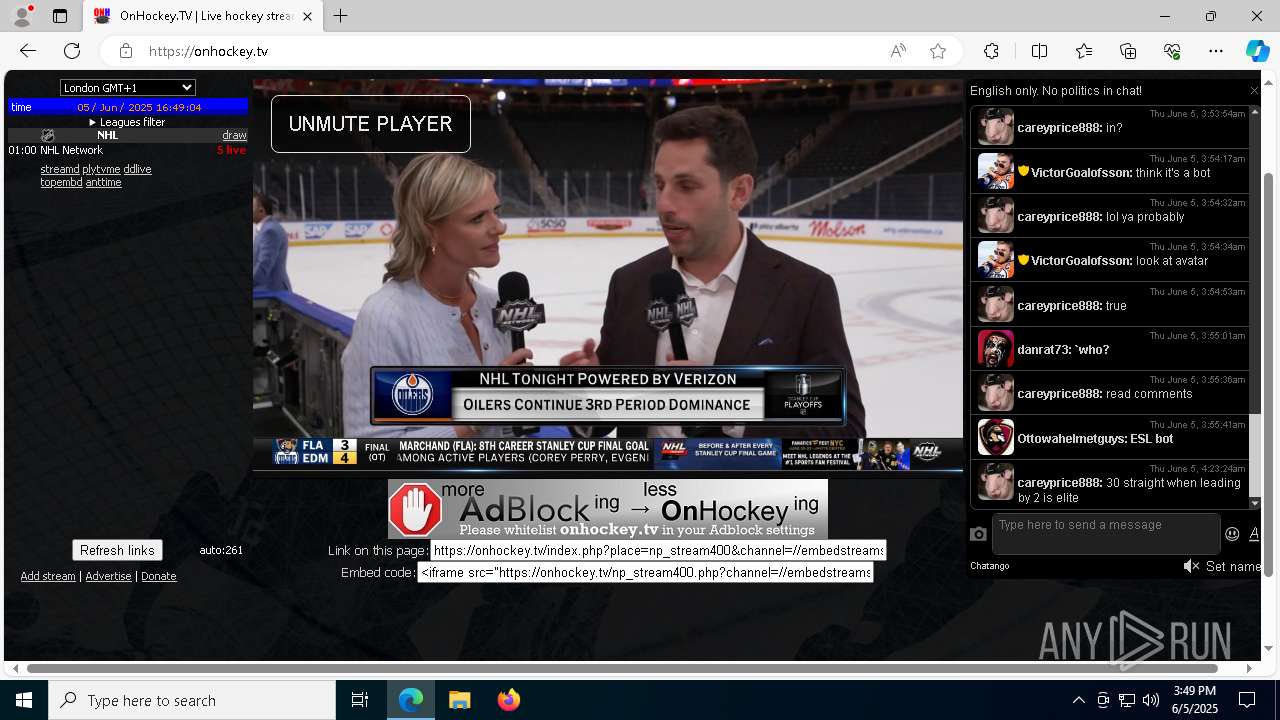Open volume control in tray

[1151, 700]
